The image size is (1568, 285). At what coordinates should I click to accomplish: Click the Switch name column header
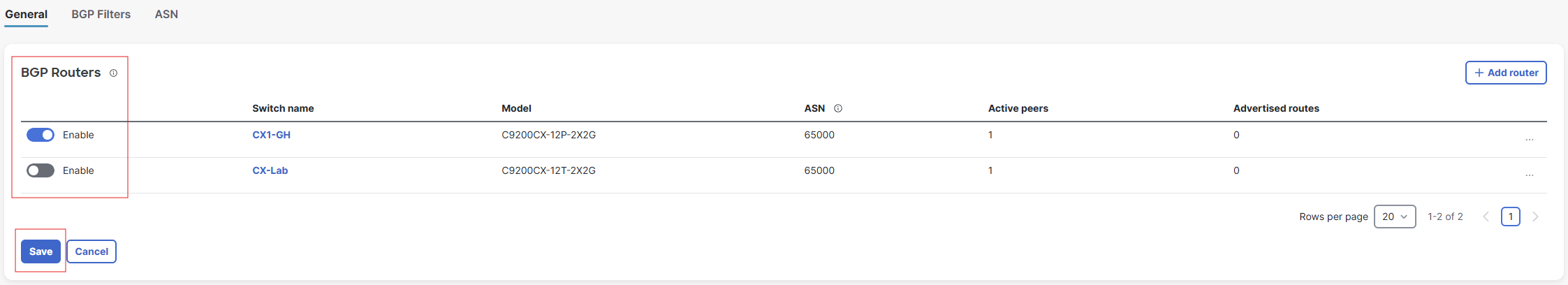pyautogui.click(x=283, y=108)
